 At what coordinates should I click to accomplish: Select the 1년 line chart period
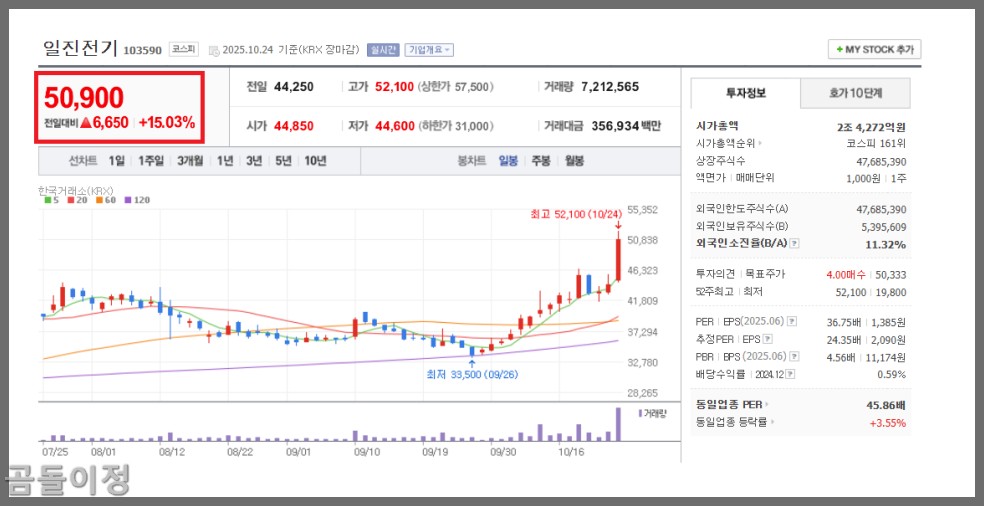225,161
